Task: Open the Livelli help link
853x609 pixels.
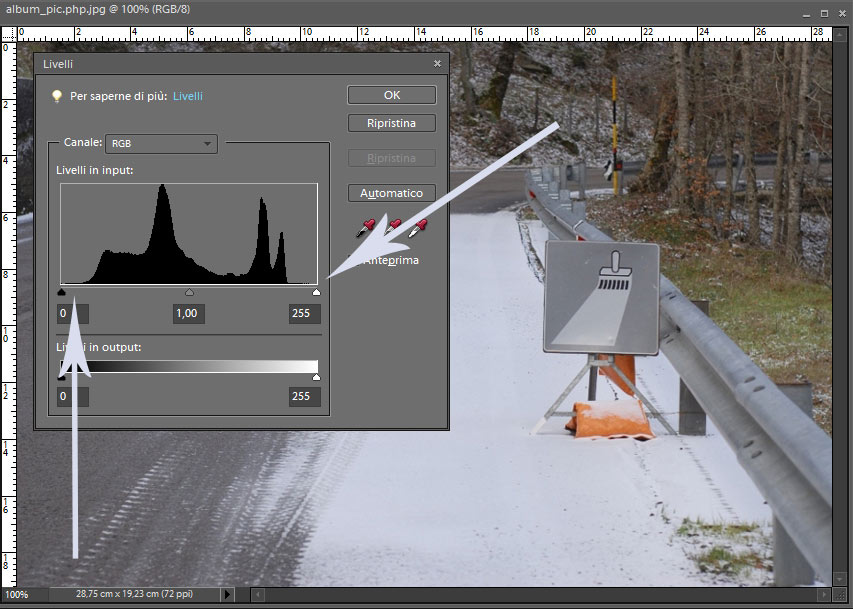Action: point(188,96)
